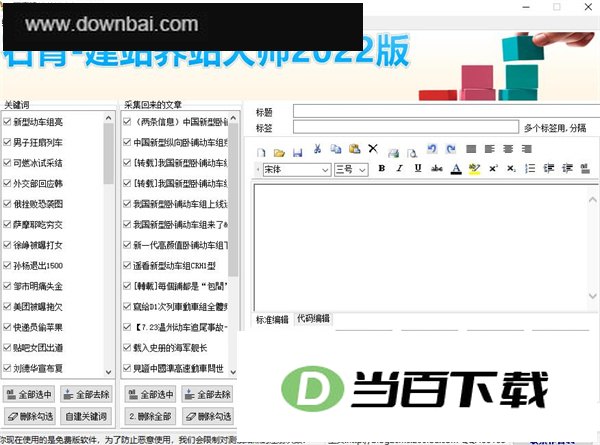Select keyword text 刘德华宣布复
This screenshot has width=600, height=445.
(38, 368)
